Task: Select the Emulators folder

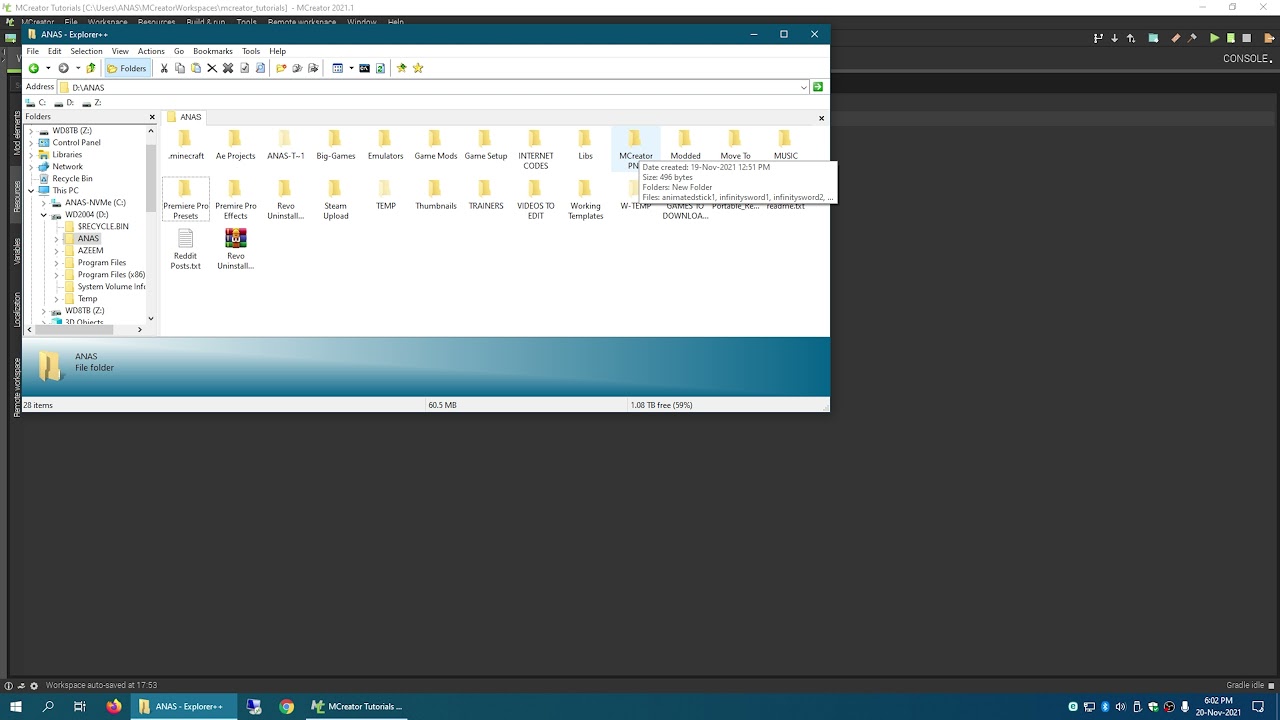Action: click(x=385, y=145)
